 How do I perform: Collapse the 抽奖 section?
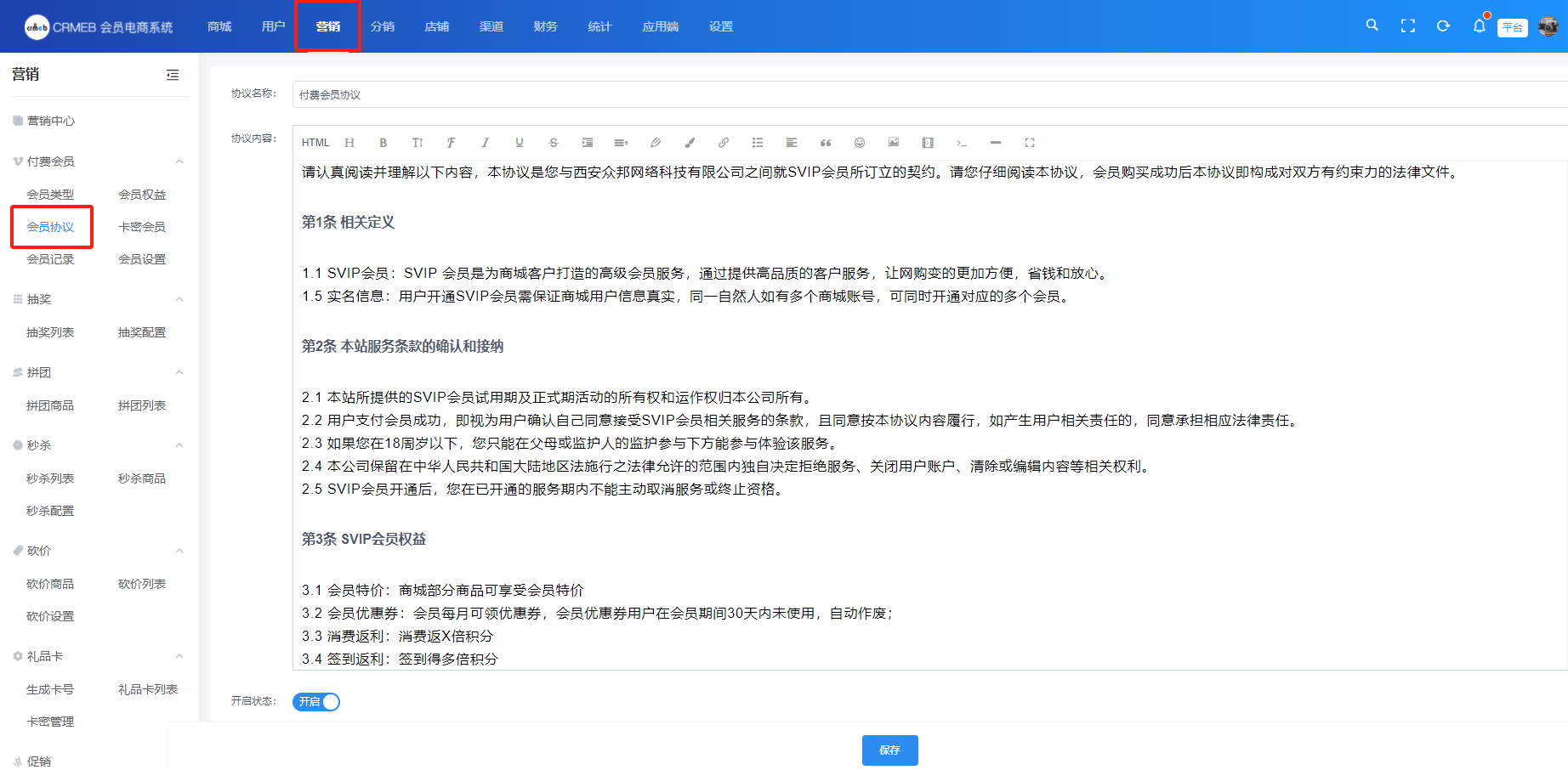point(179,299)
